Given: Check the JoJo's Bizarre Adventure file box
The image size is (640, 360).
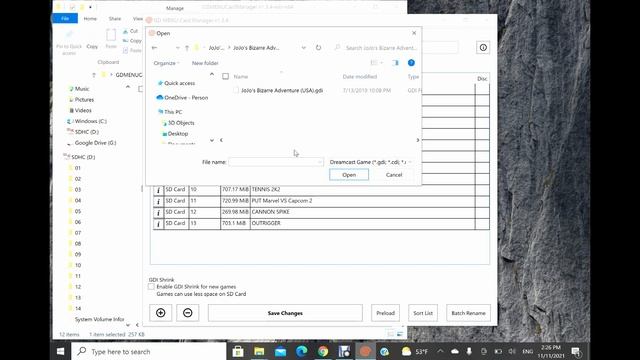Looking at the screenshot, I should [236, 90].
